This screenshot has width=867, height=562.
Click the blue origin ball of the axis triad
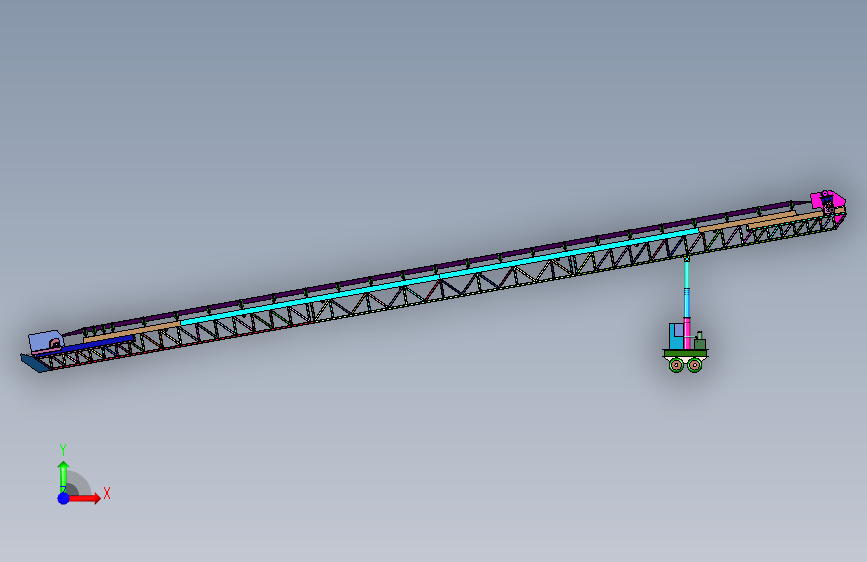(63, 498)
